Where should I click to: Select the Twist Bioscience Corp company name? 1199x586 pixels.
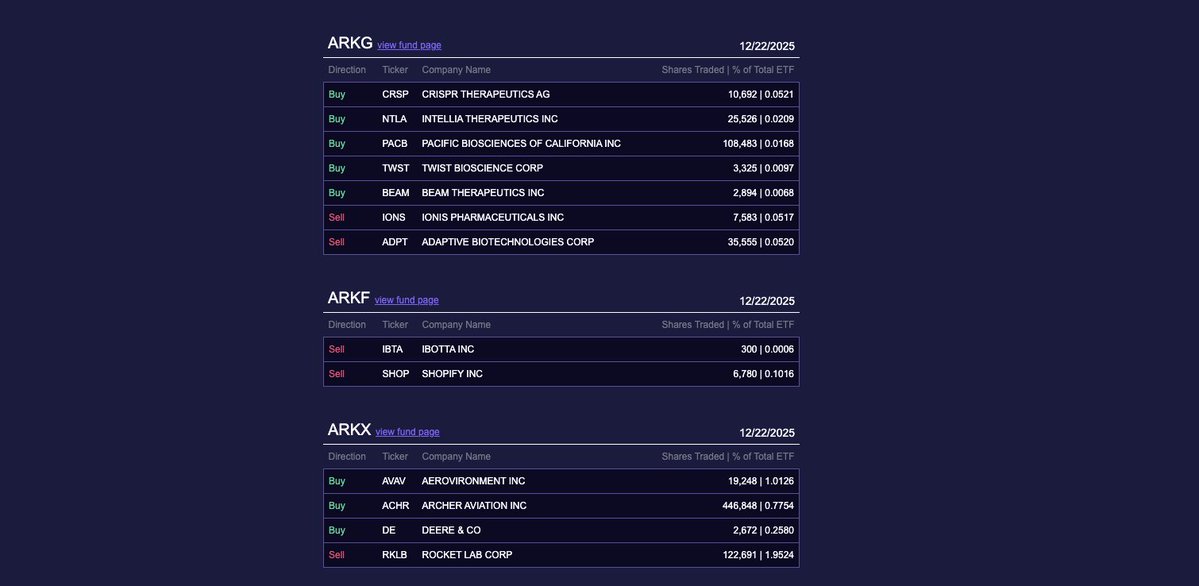click(x=482, y=168)
